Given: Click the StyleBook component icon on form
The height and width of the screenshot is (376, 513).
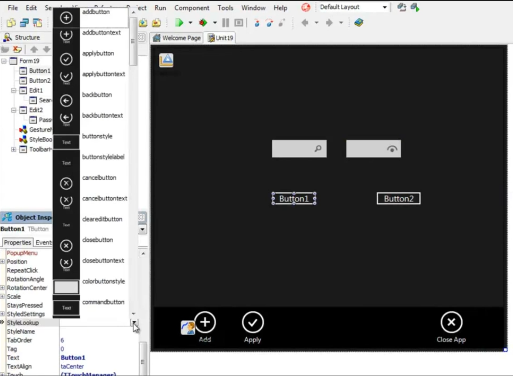Looking at the screenshot, I should click(x=166, y=60).
